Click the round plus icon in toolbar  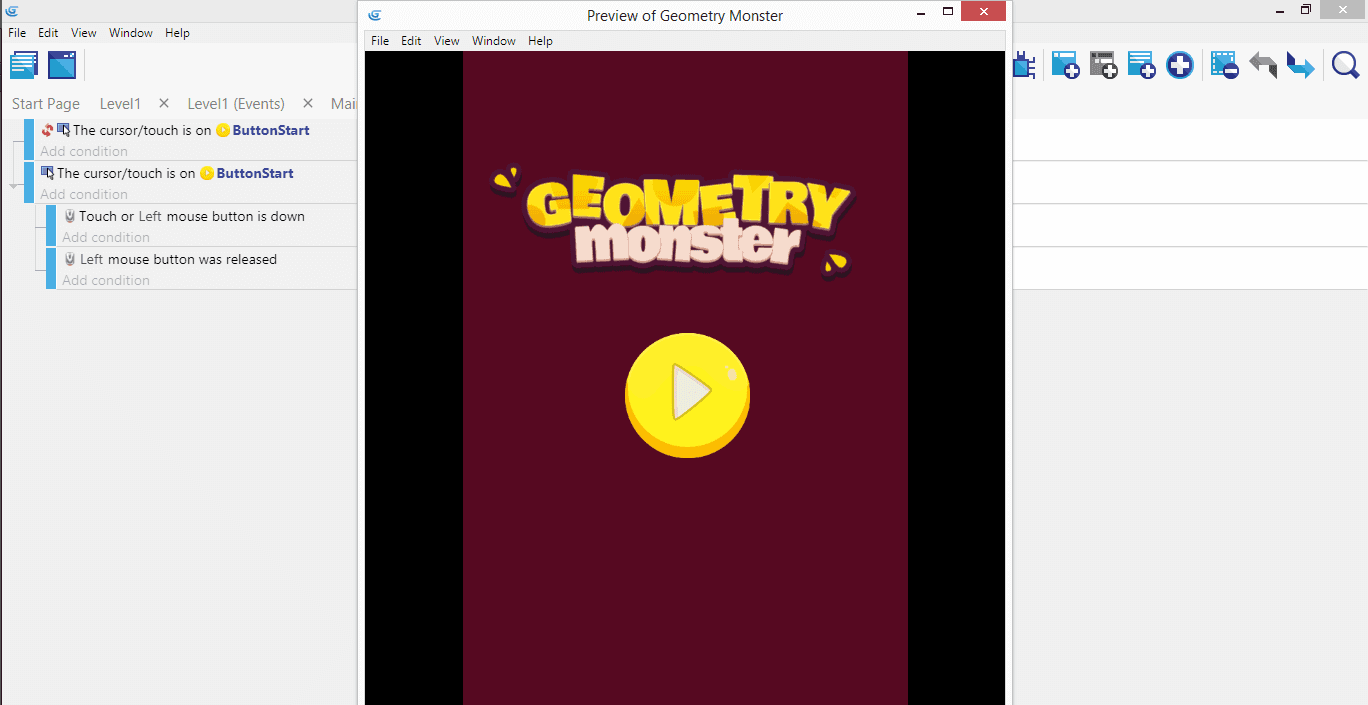[x=1180, y=66]
